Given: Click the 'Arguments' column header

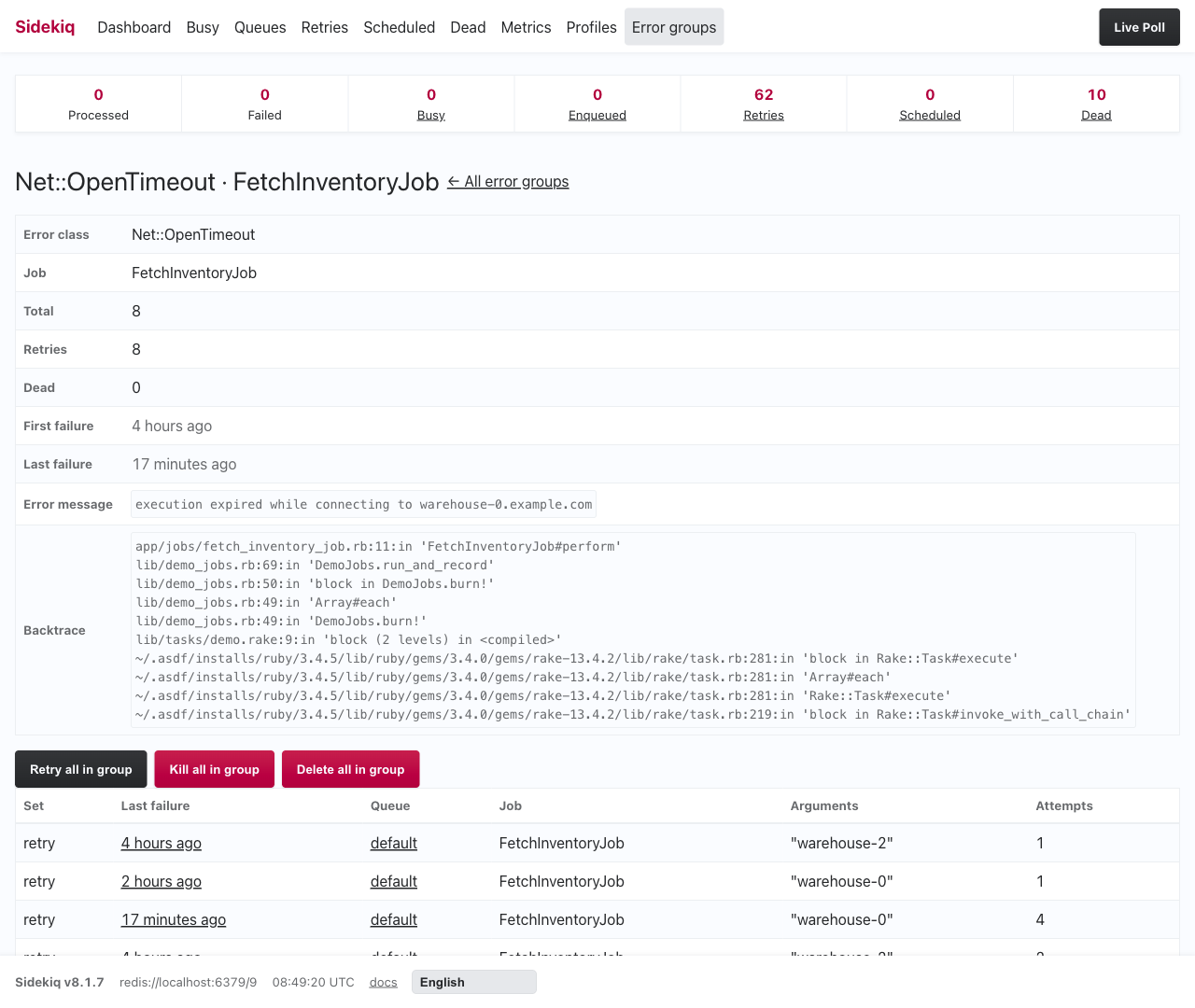Looking at the screenshot, I should point(824,805).
